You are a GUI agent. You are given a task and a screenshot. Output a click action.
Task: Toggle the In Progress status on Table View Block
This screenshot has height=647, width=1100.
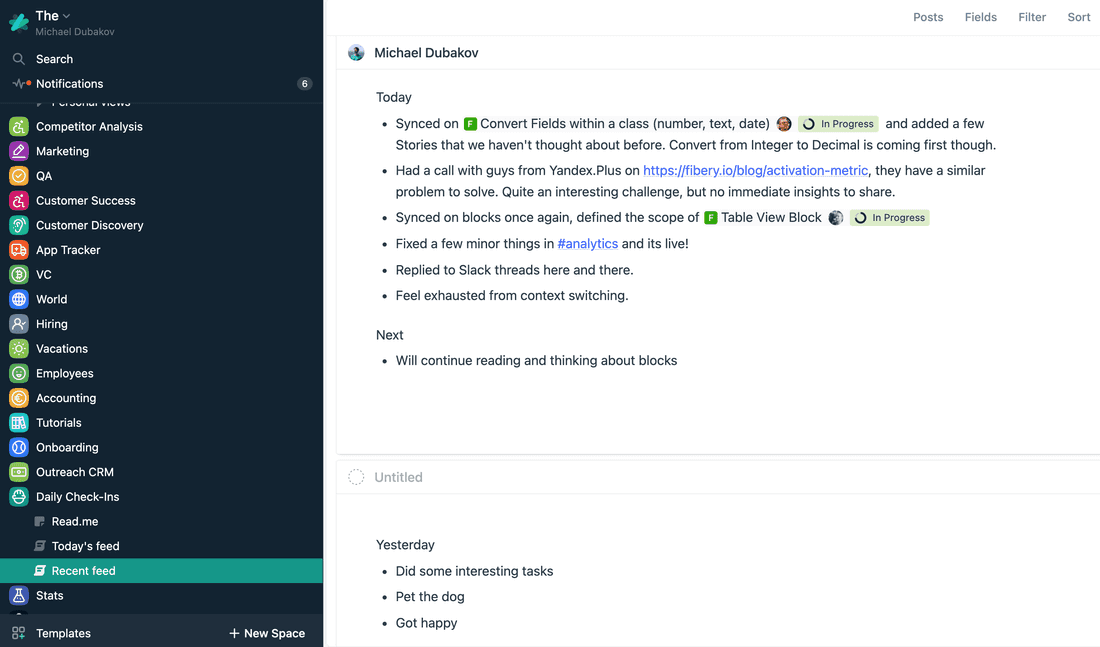coord(889,217)
